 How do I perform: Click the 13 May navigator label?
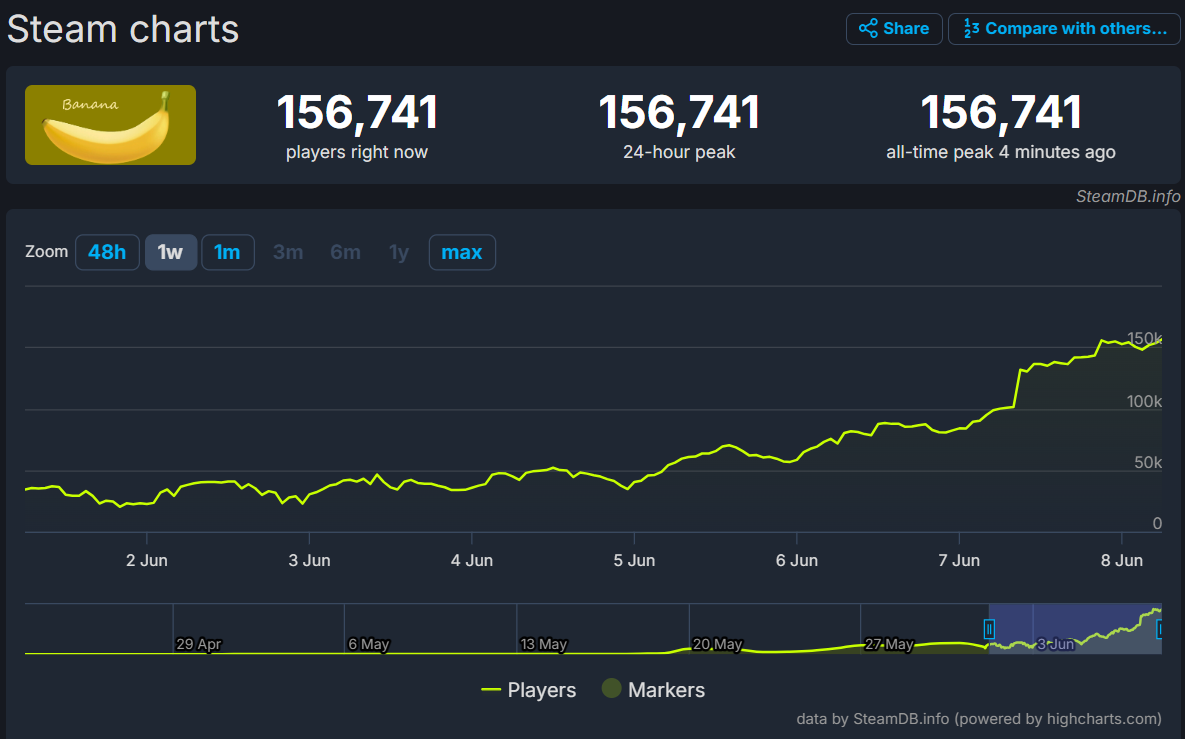point(543,644)
